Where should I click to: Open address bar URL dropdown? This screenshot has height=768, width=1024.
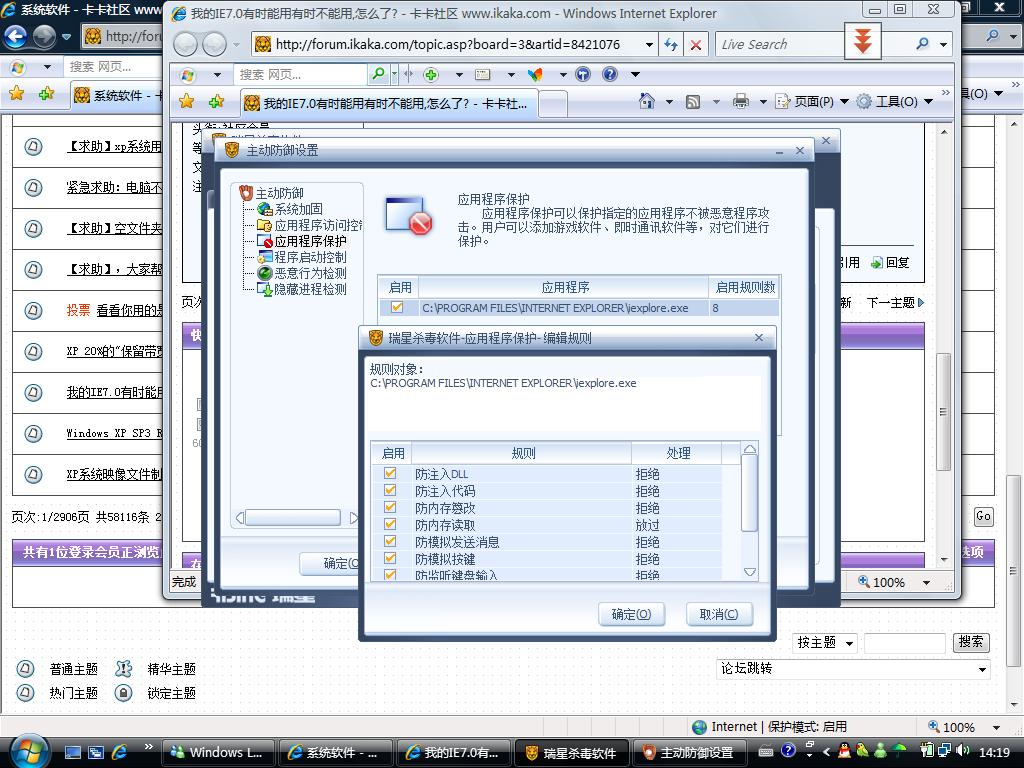tap(648, 44)
